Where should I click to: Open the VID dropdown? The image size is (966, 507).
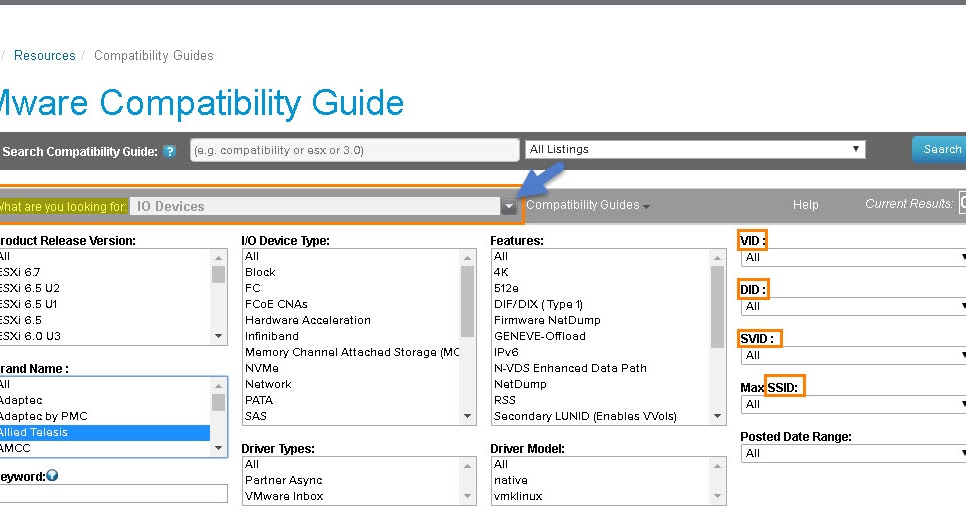[853, 258]
